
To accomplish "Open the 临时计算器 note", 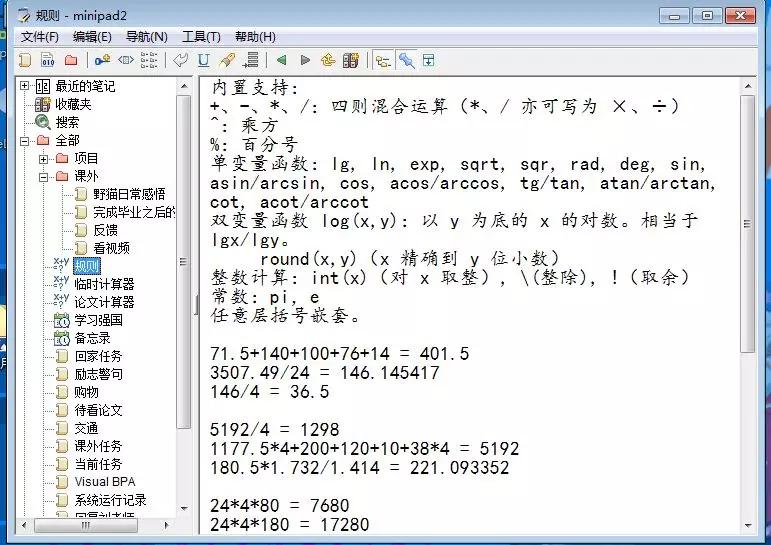I will (104, 284).
